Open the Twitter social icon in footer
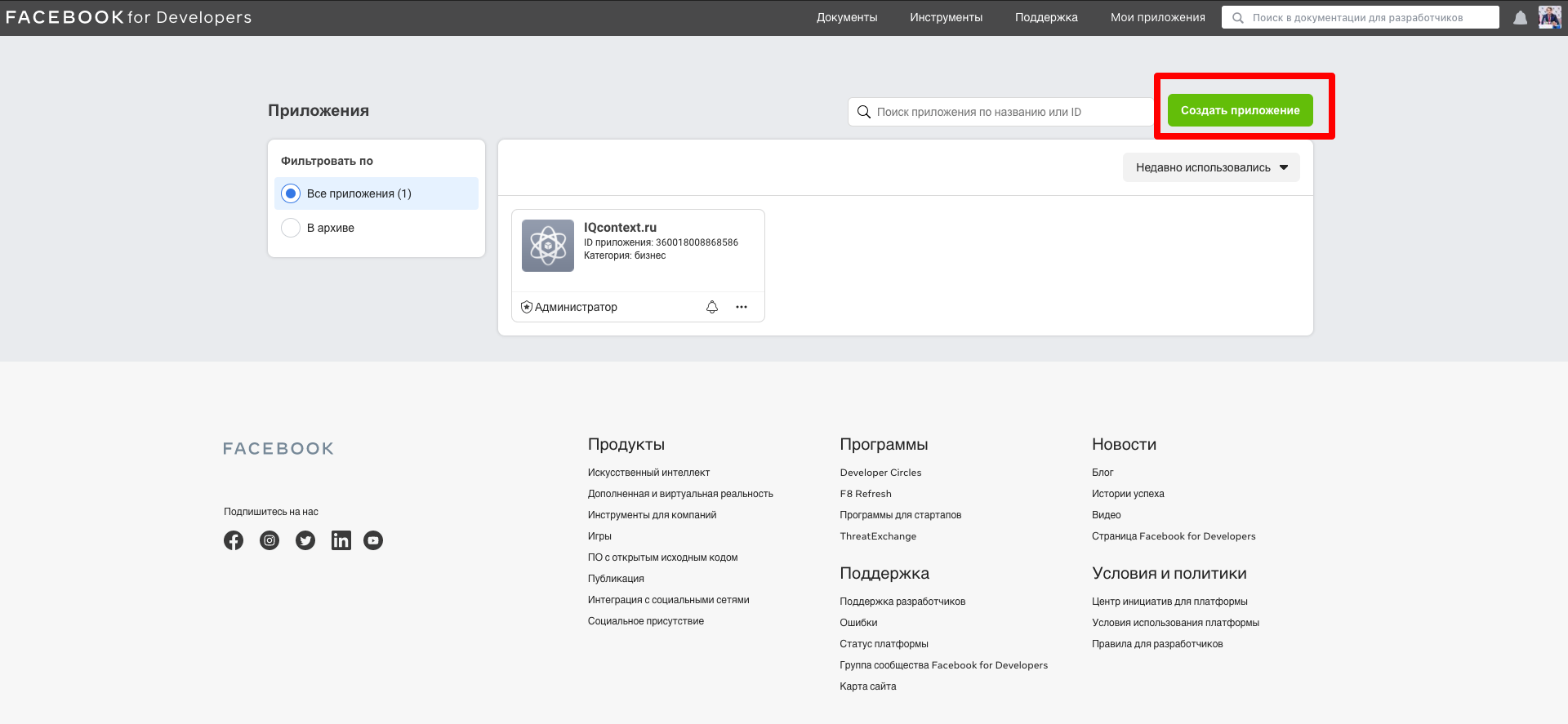The image size is (1568, 724). point(305,540)
